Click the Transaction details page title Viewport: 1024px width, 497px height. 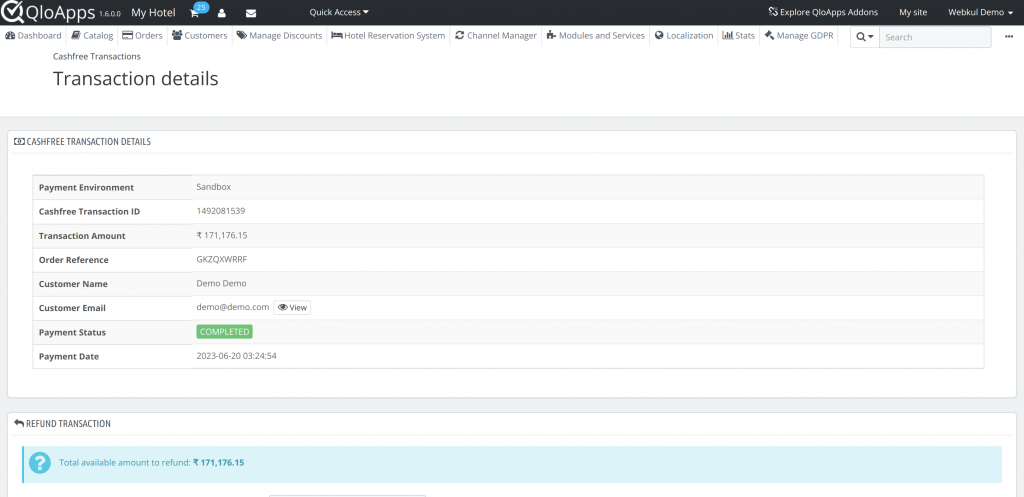[x=135, y=79]
